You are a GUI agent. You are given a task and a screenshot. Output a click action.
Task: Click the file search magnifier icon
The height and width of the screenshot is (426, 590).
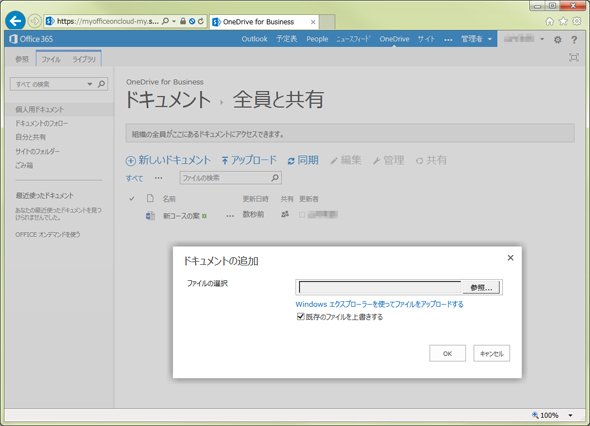pyautogui.click(x=275, y=178)
